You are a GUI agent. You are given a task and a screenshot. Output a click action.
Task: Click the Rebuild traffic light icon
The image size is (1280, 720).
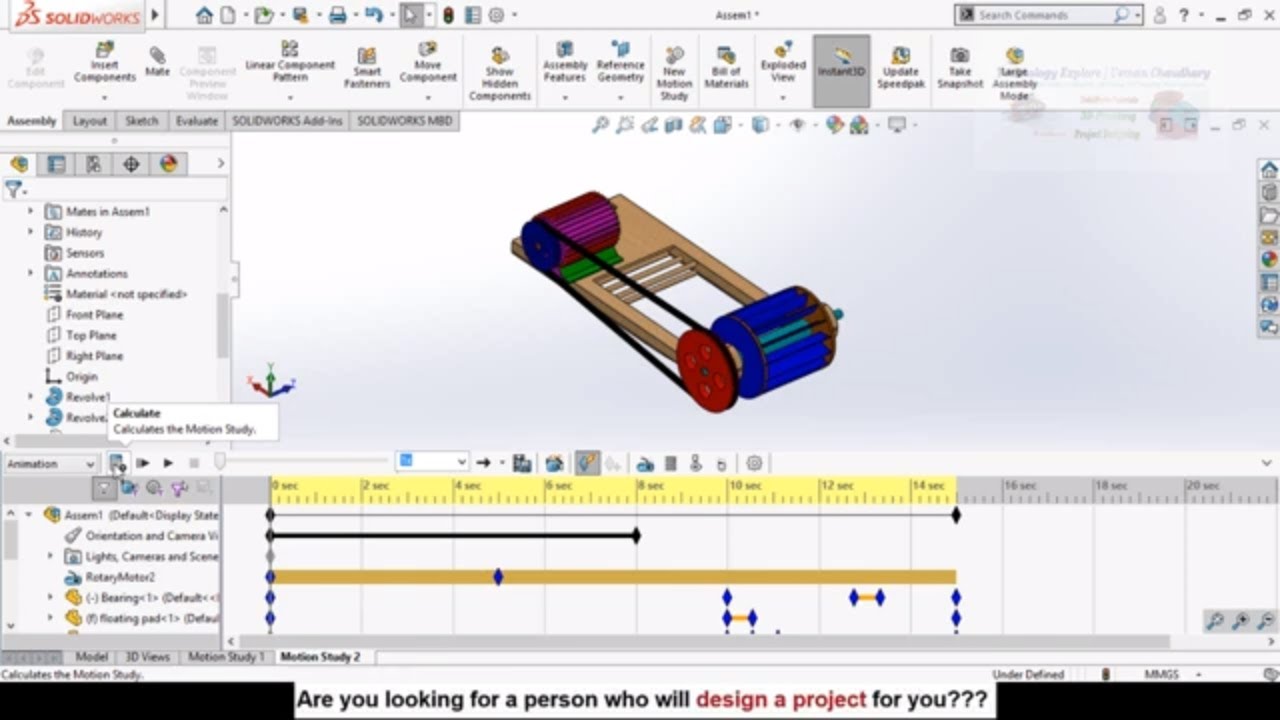[448, 15]
